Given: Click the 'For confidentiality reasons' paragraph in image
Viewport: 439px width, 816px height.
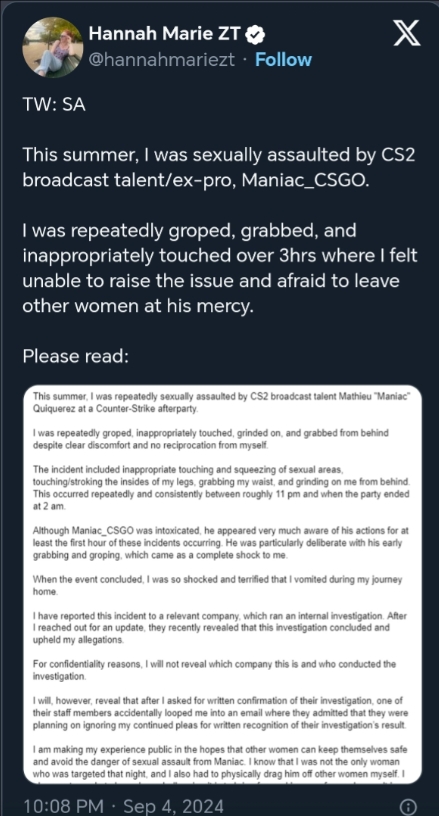Looking at the screenshot, I should click(x=214, y=670).
